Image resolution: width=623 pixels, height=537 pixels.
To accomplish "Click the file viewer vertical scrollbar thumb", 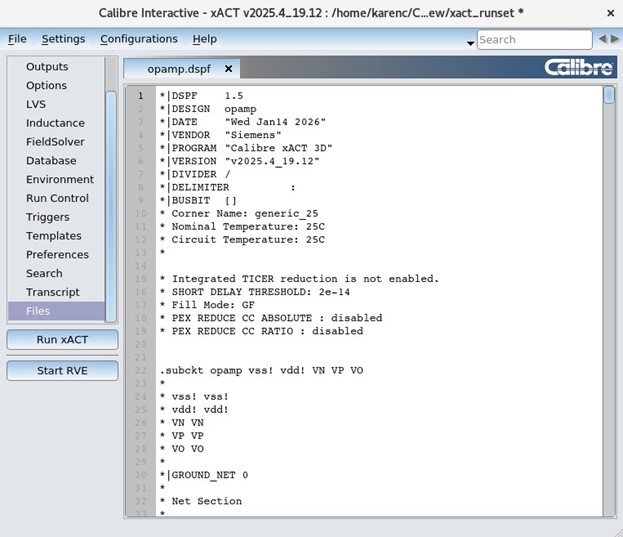I will click(x=609, y=95).
